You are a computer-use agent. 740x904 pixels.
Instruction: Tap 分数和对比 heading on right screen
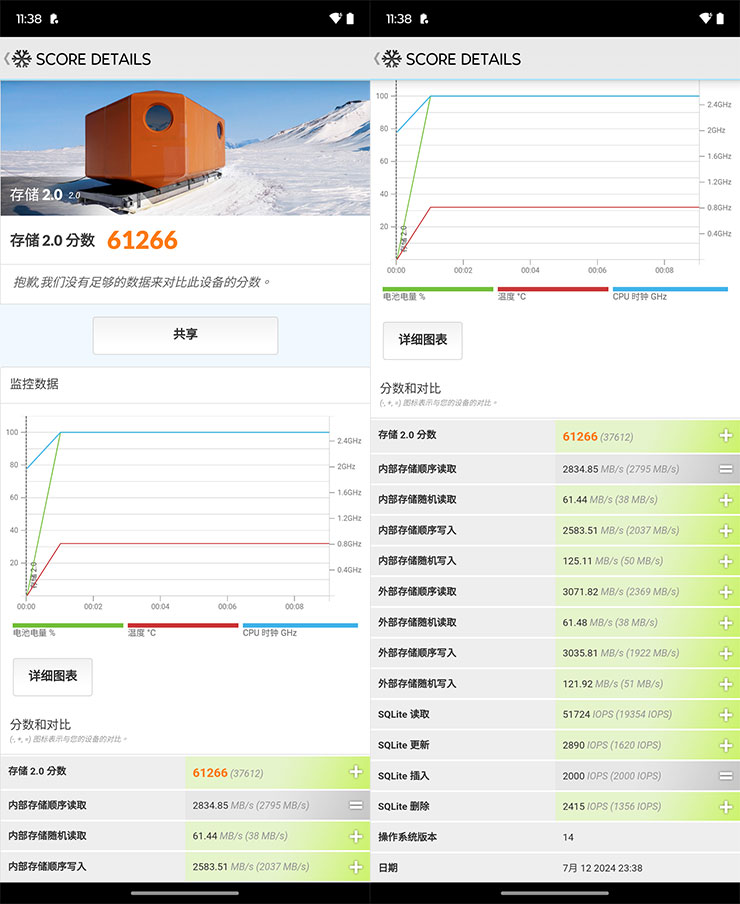tap(410, 388)
